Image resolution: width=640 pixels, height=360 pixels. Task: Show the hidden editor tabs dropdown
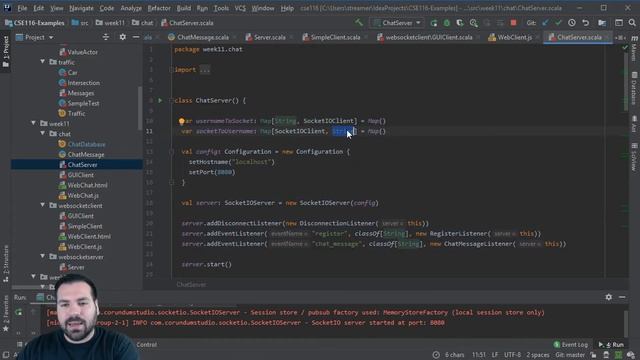(x=620, y=37)
